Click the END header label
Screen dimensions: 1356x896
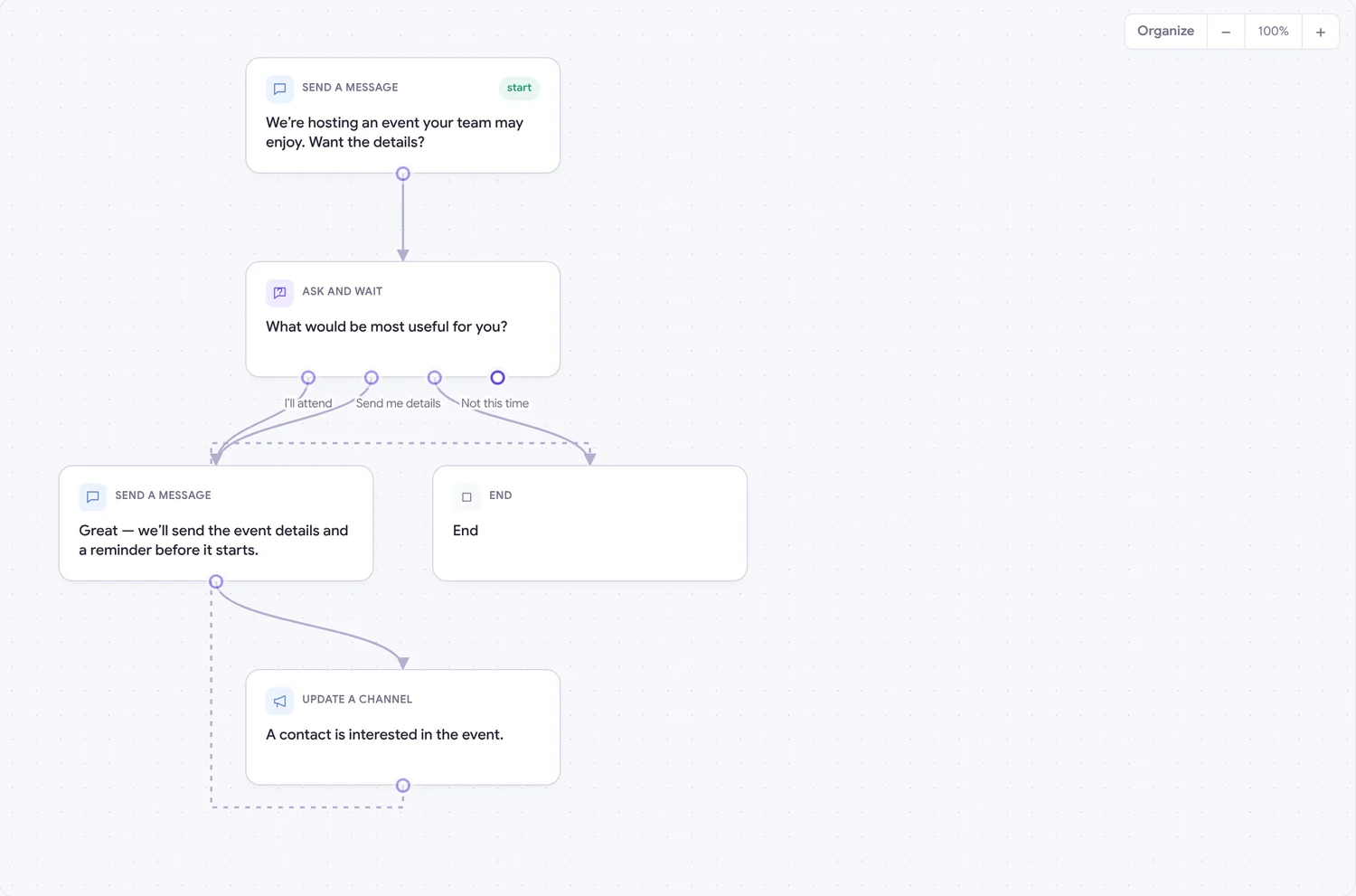[500, 495]
